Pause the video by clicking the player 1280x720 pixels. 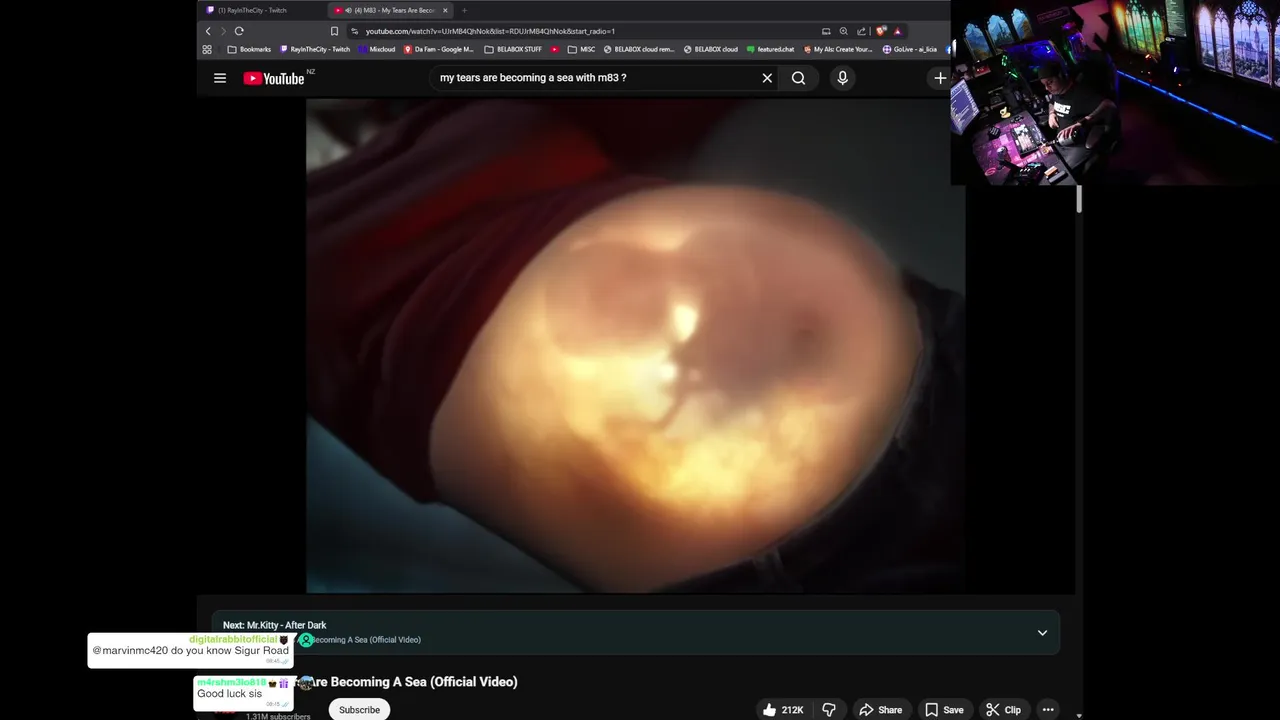click(635, 345)
